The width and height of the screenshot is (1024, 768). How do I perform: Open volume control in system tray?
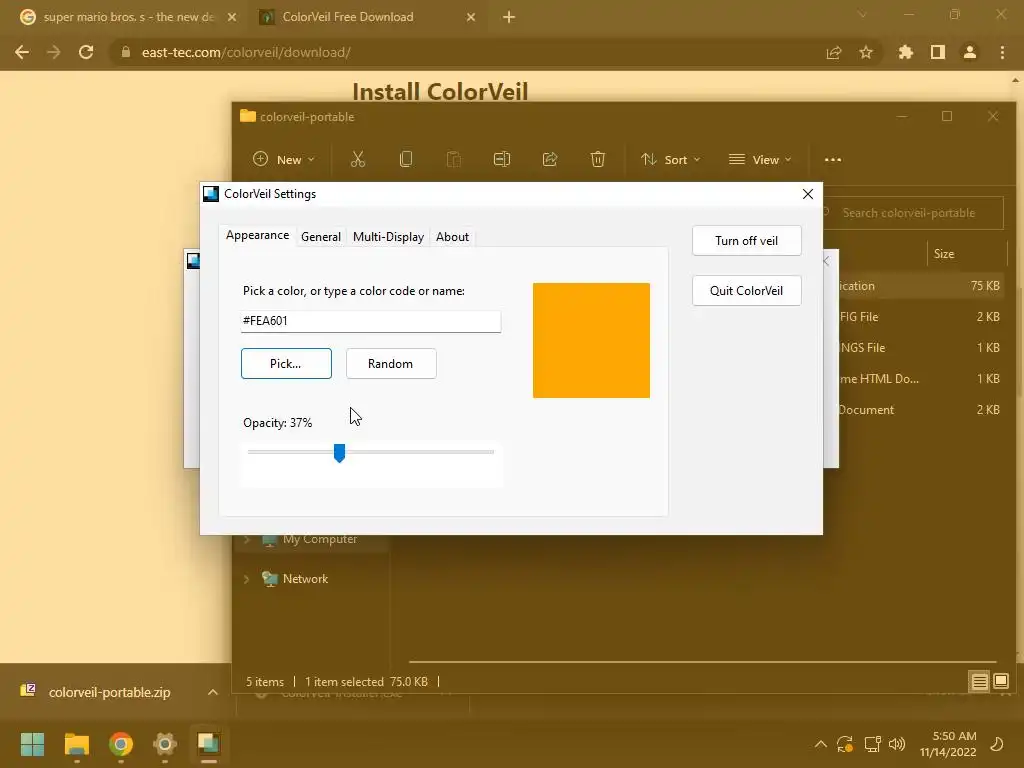[897, 744]
